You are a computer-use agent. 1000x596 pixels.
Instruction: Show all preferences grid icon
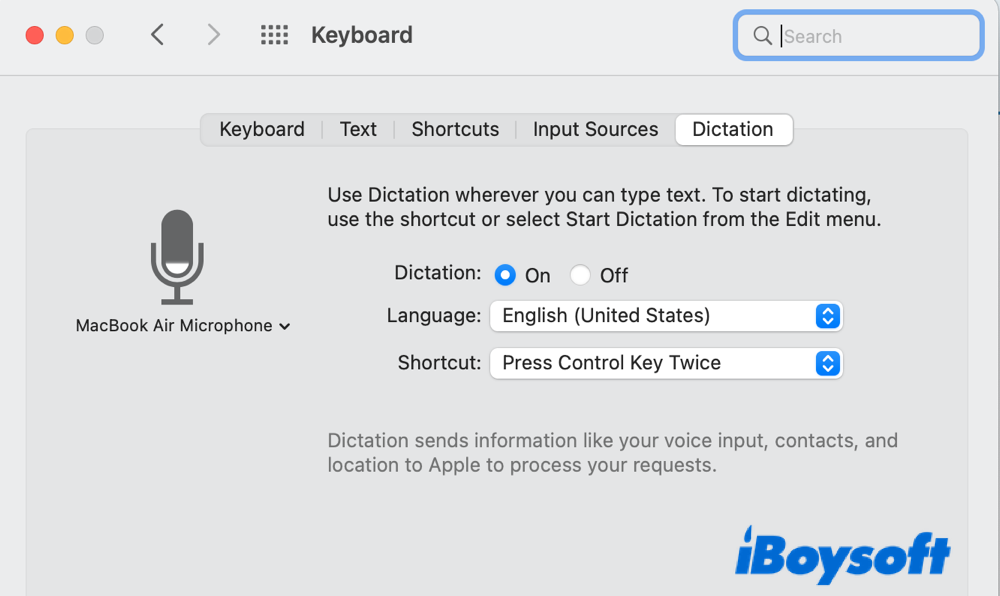tap(274, 35)
